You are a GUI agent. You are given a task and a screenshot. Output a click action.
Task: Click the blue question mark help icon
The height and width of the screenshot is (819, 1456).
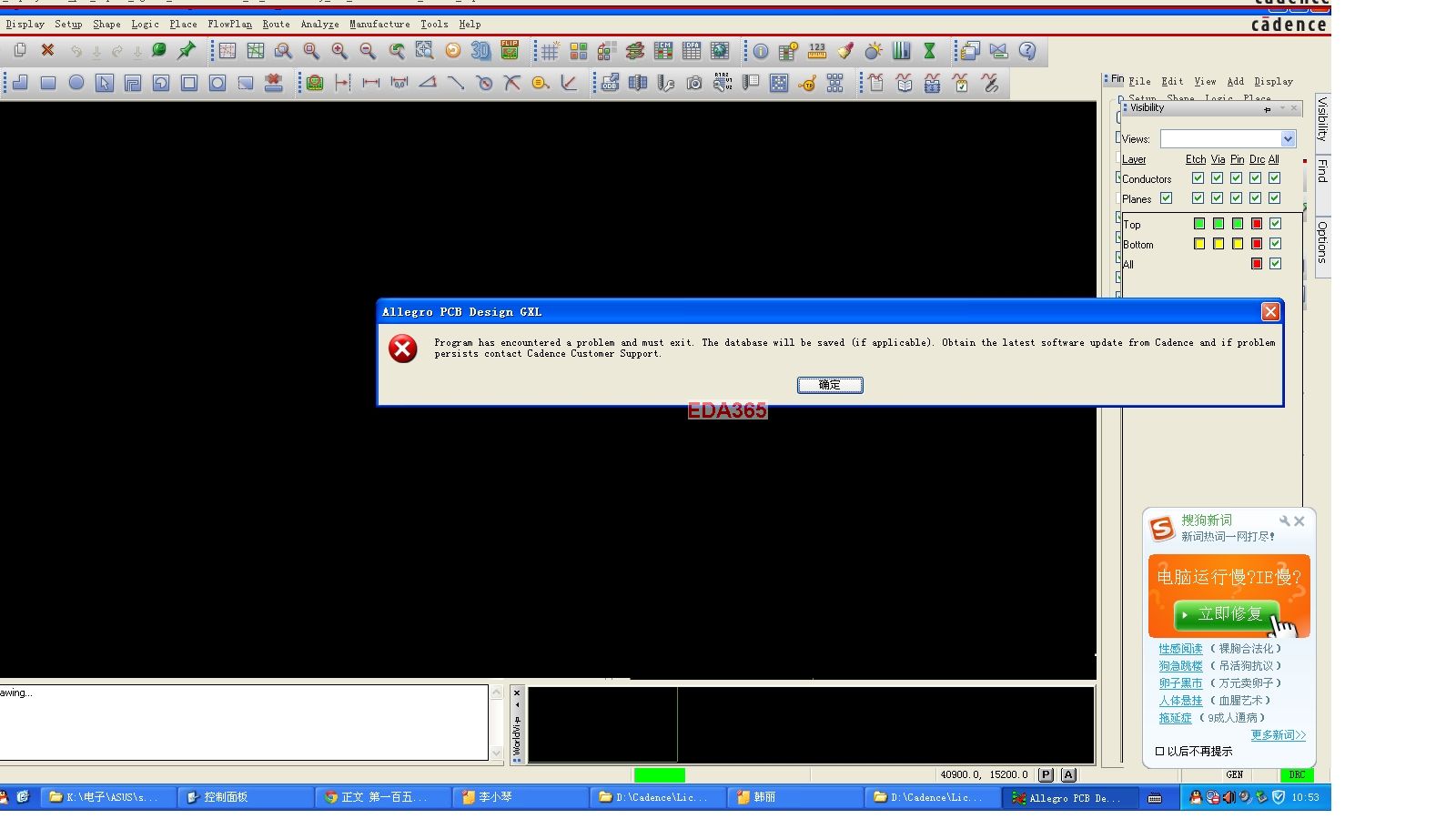click(x=1027, y=51)
